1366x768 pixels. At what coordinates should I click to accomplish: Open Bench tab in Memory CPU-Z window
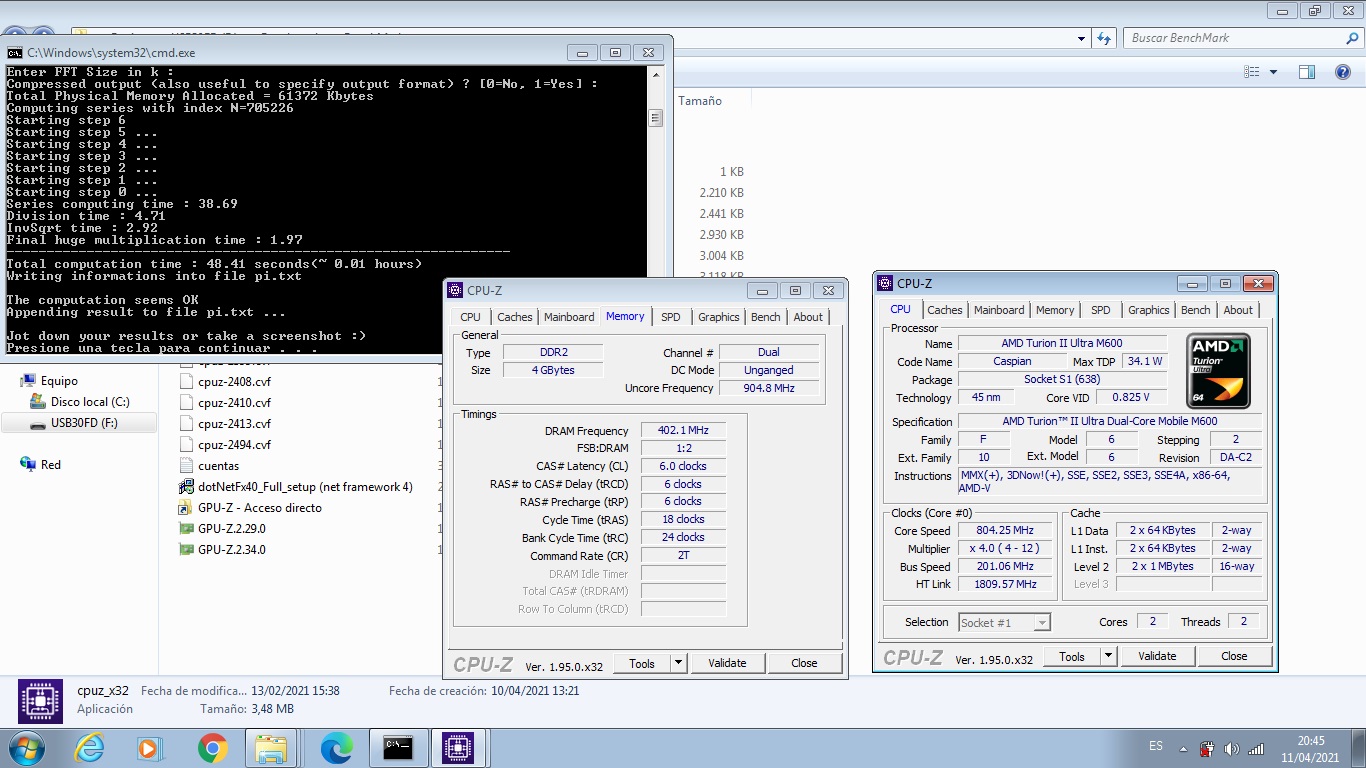click(766, 317)
